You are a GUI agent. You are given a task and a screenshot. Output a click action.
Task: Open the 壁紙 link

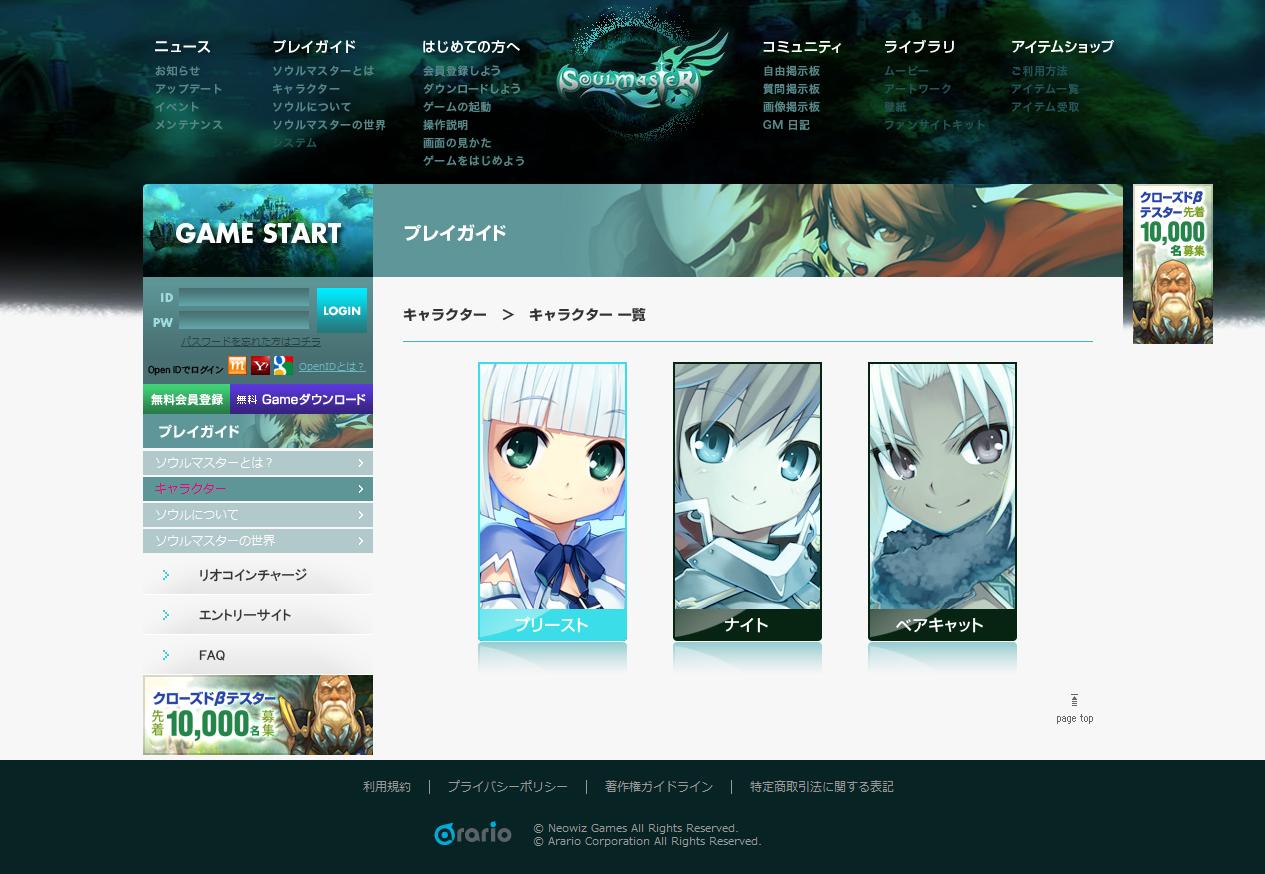tap(895, 107)
